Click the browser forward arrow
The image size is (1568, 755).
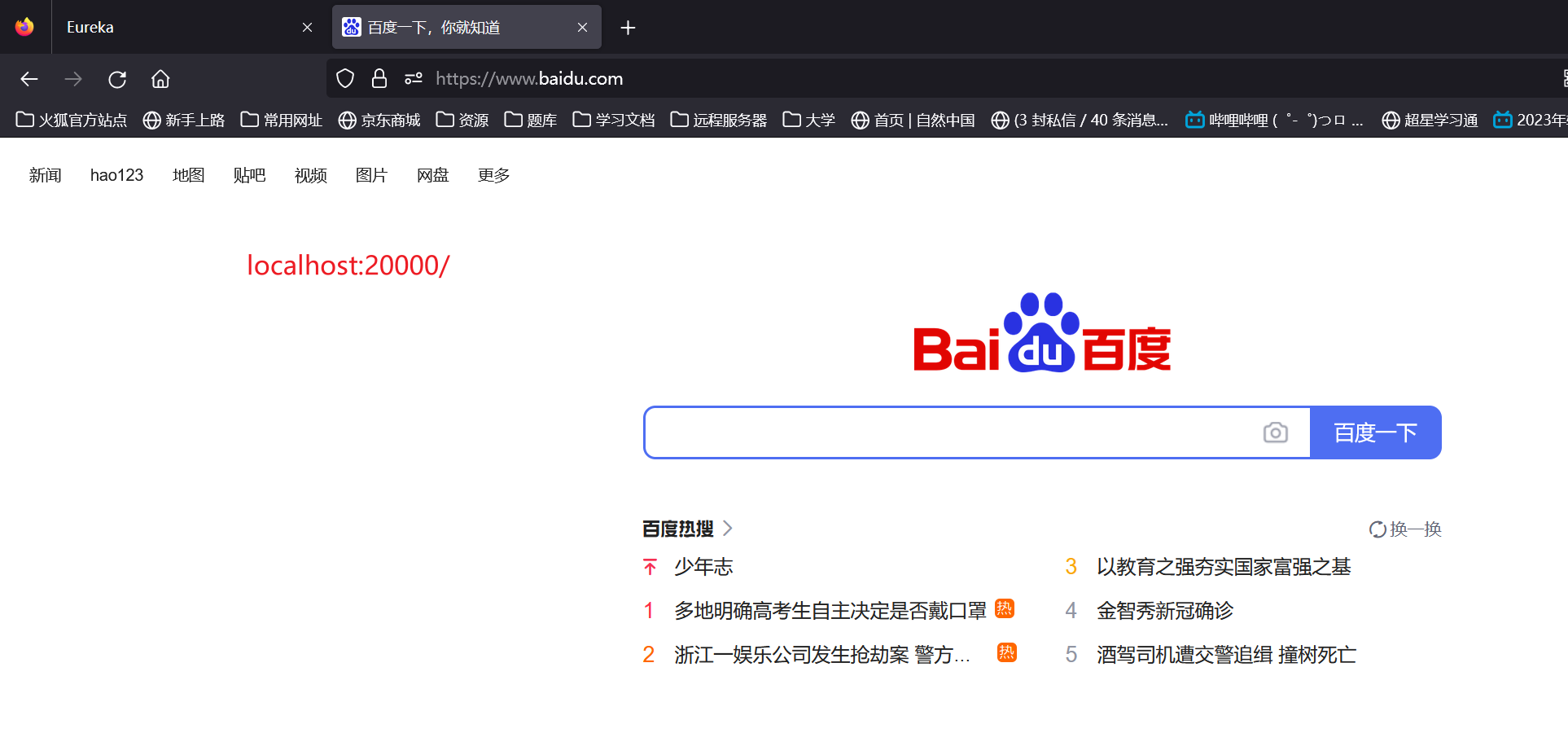pyautogui.click(x=73, y=79)
